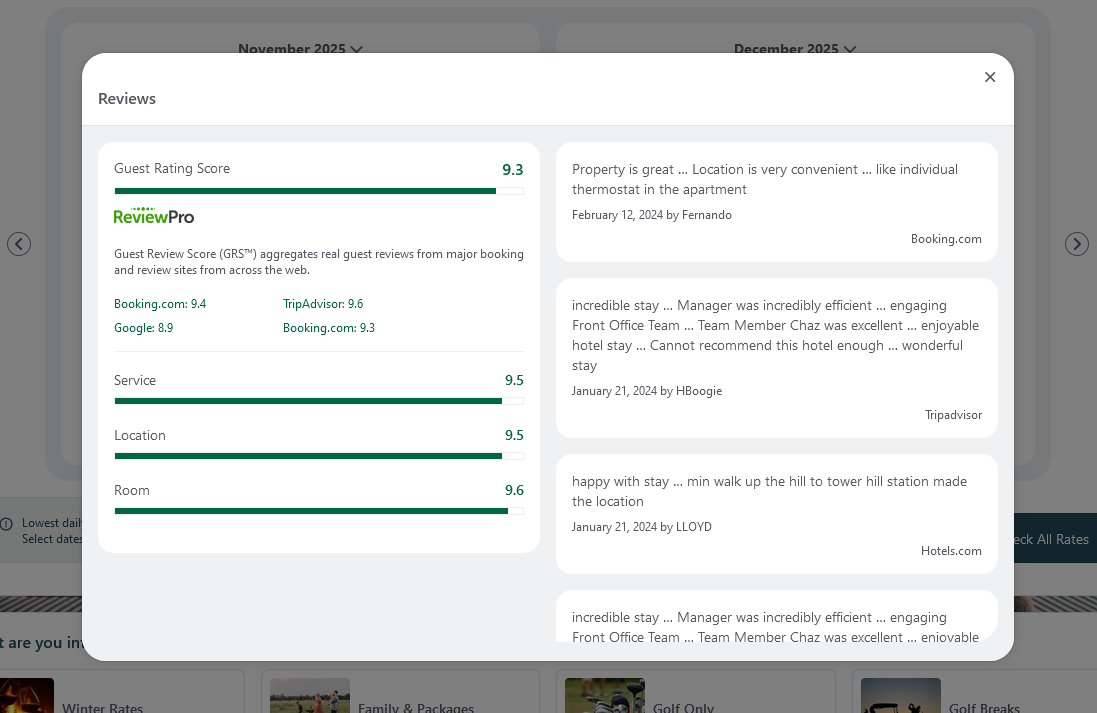This screenshot has height=713, width=1097.
Task: Click the ReviewPro logo
Action: (x=154, y=216)
